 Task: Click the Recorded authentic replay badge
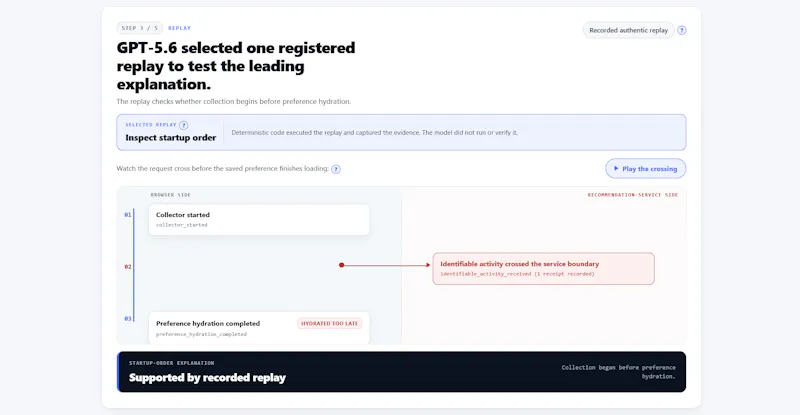pyautogui.click(x=628, y=31)
